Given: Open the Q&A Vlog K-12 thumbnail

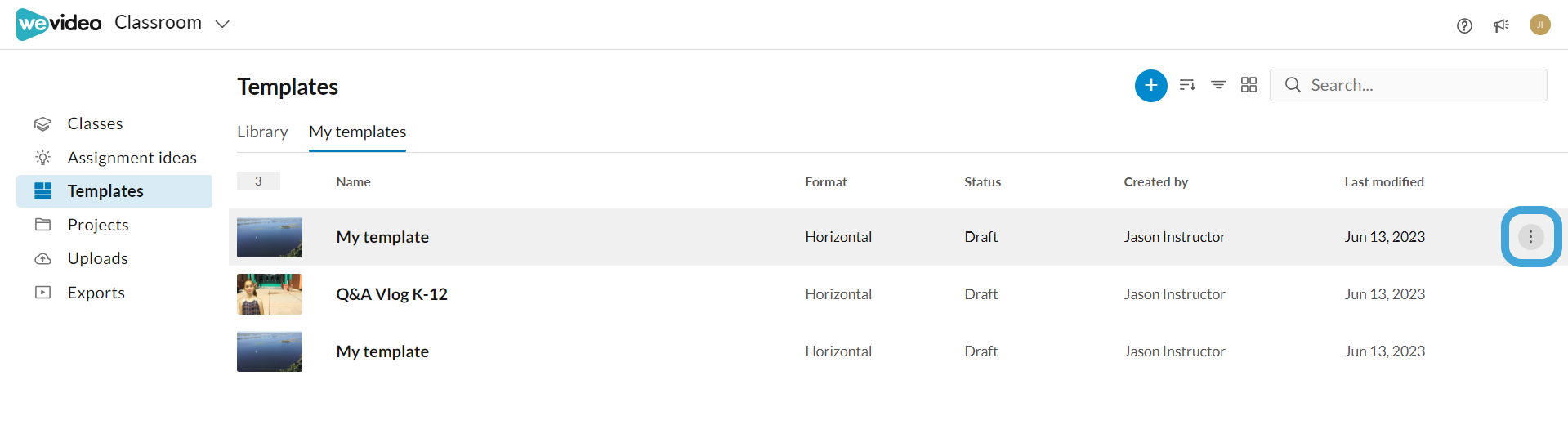Looking at the screenshot, I should tap(270, 294).
